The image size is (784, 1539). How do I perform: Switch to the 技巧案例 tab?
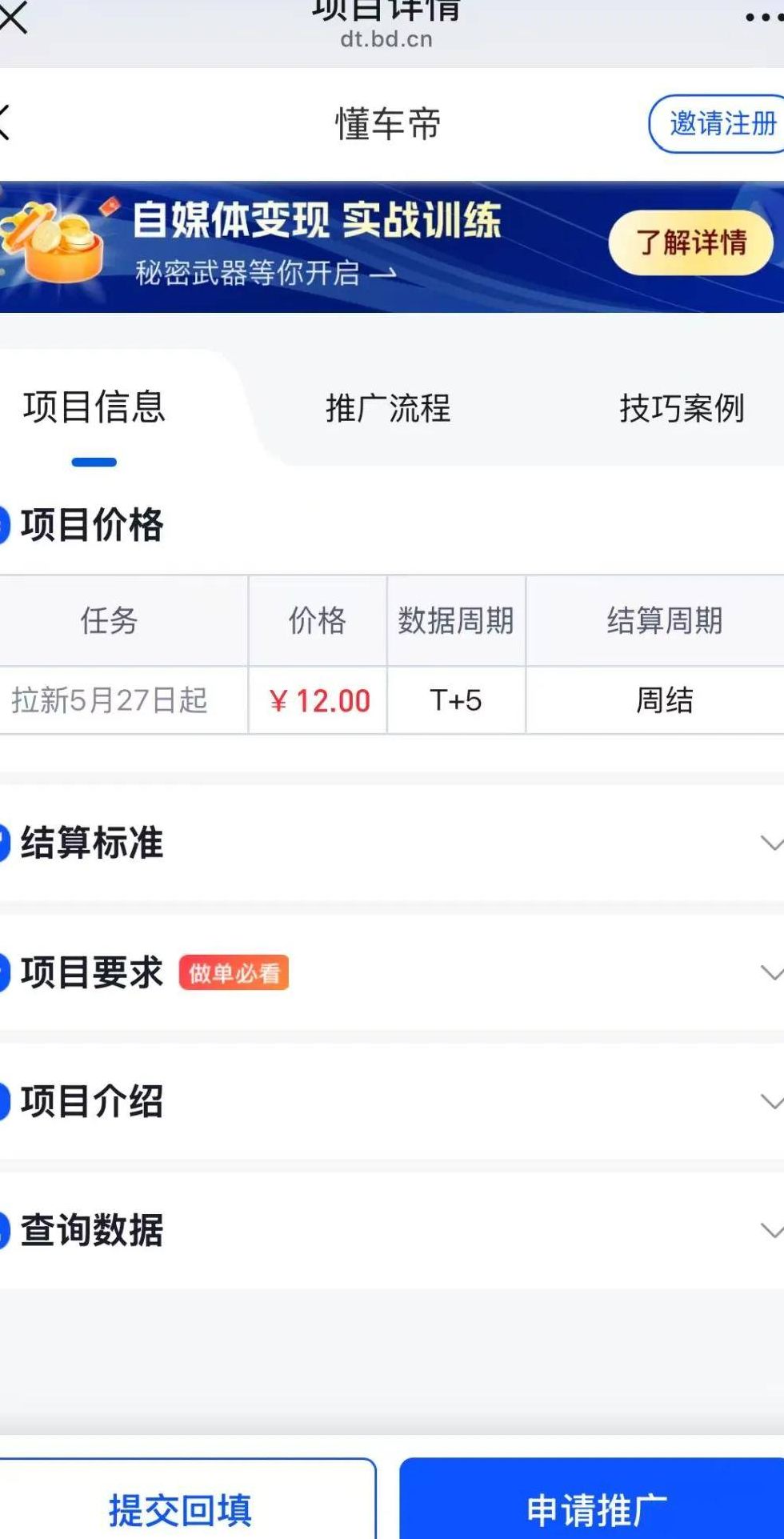(682, 408)
